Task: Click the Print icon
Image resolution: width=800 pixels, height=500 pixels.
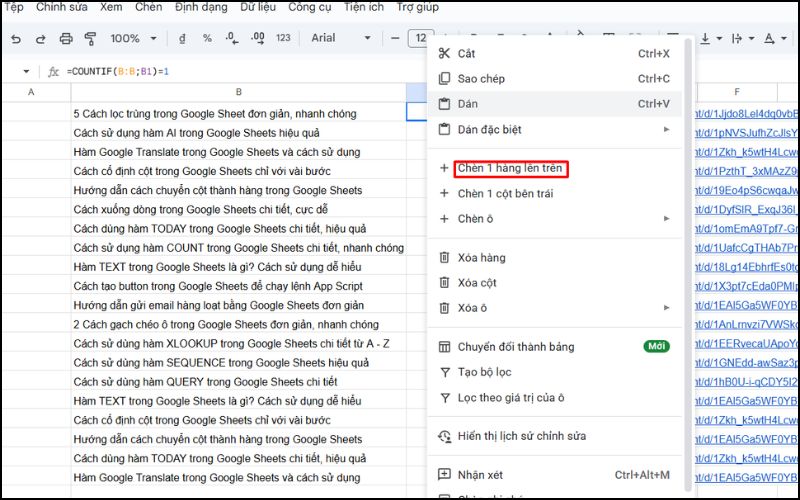Action: coord(66,39)
